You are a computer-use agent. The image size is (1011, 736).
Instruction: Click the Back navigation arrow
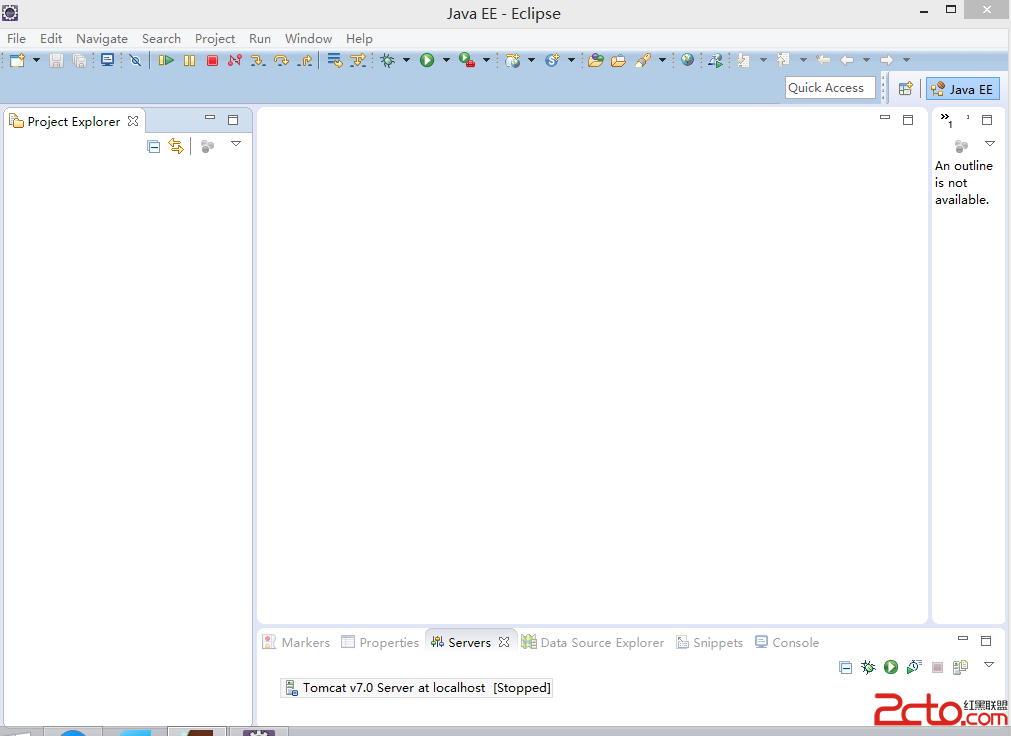point(847,60)
